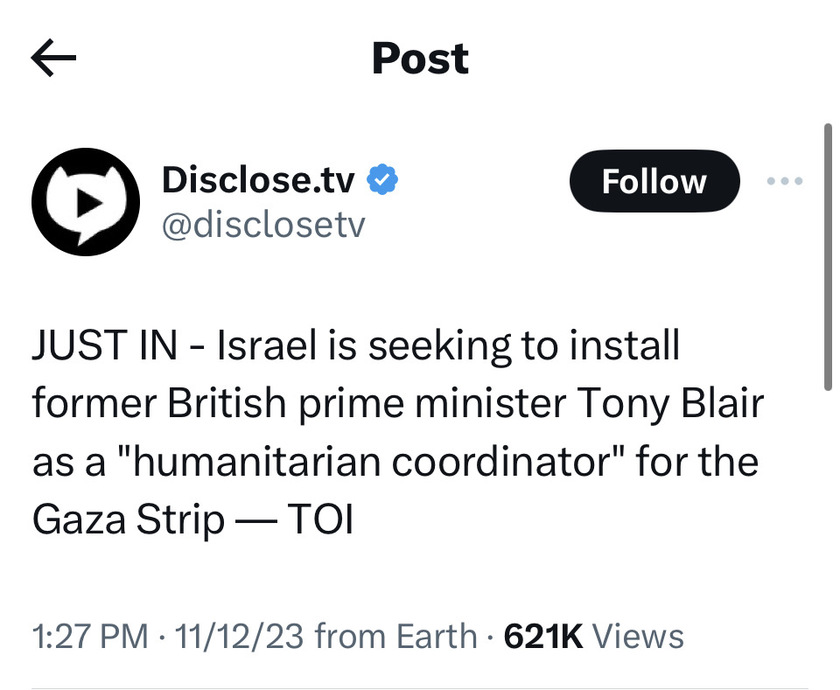Viewport: 840px width, 690px height.
Task: Open the Disclose.tv profile avatar
Action: coord(86,202)
